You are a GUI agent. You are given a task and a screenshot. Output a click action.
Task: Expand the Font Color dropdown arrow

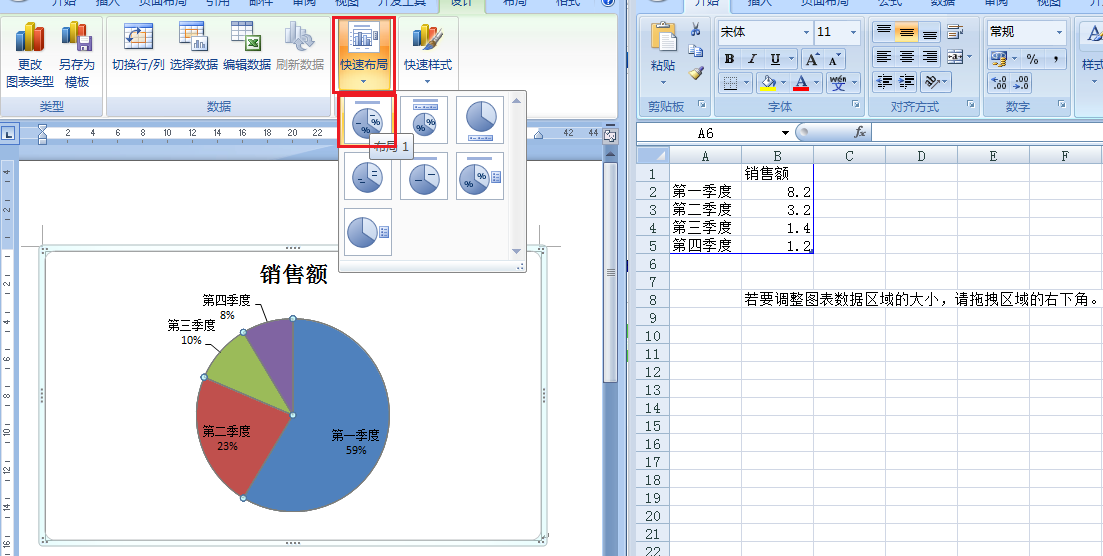tap(817, 83)
